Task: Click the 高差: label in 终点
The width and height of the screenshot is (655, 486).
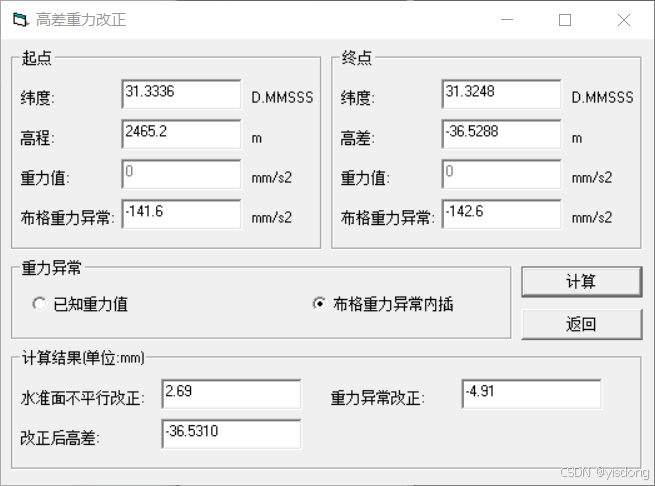Action: click(358, 138)
